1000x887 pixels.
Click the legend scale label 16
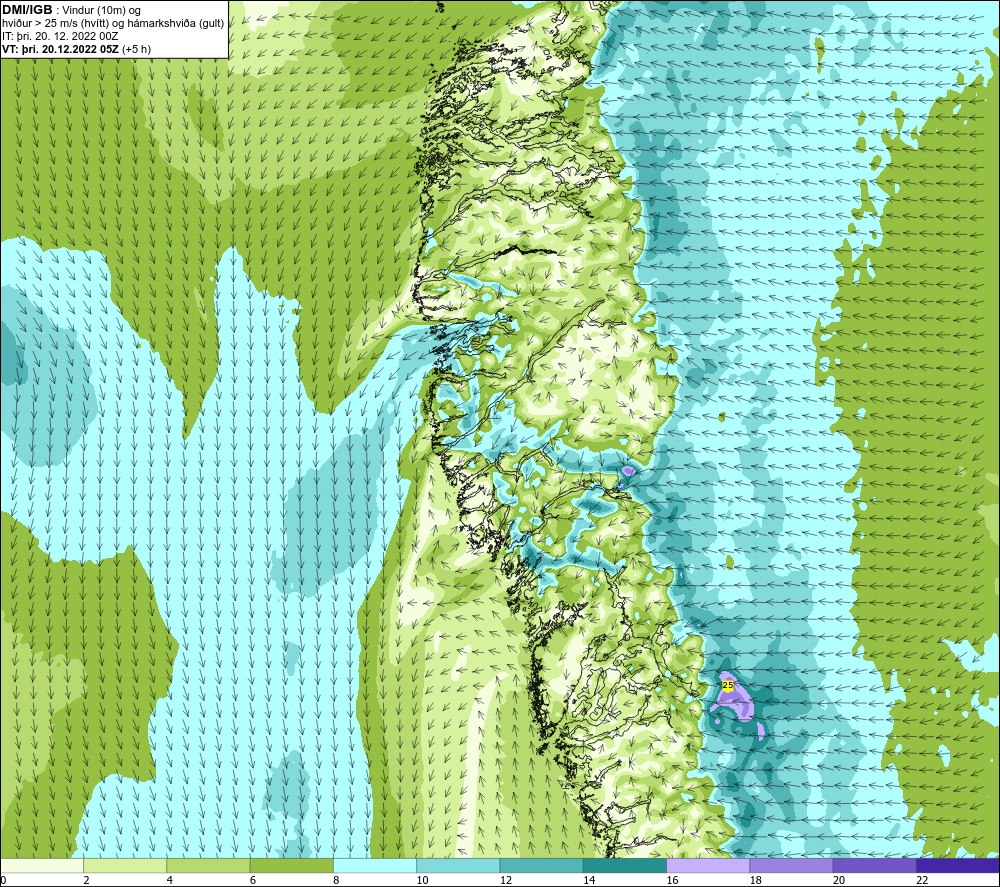pos(672,881)
